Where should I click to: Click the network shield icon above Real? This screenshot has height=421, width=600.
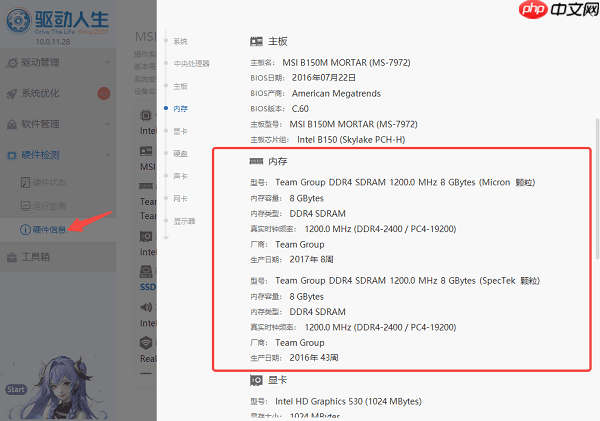point(146,343)
